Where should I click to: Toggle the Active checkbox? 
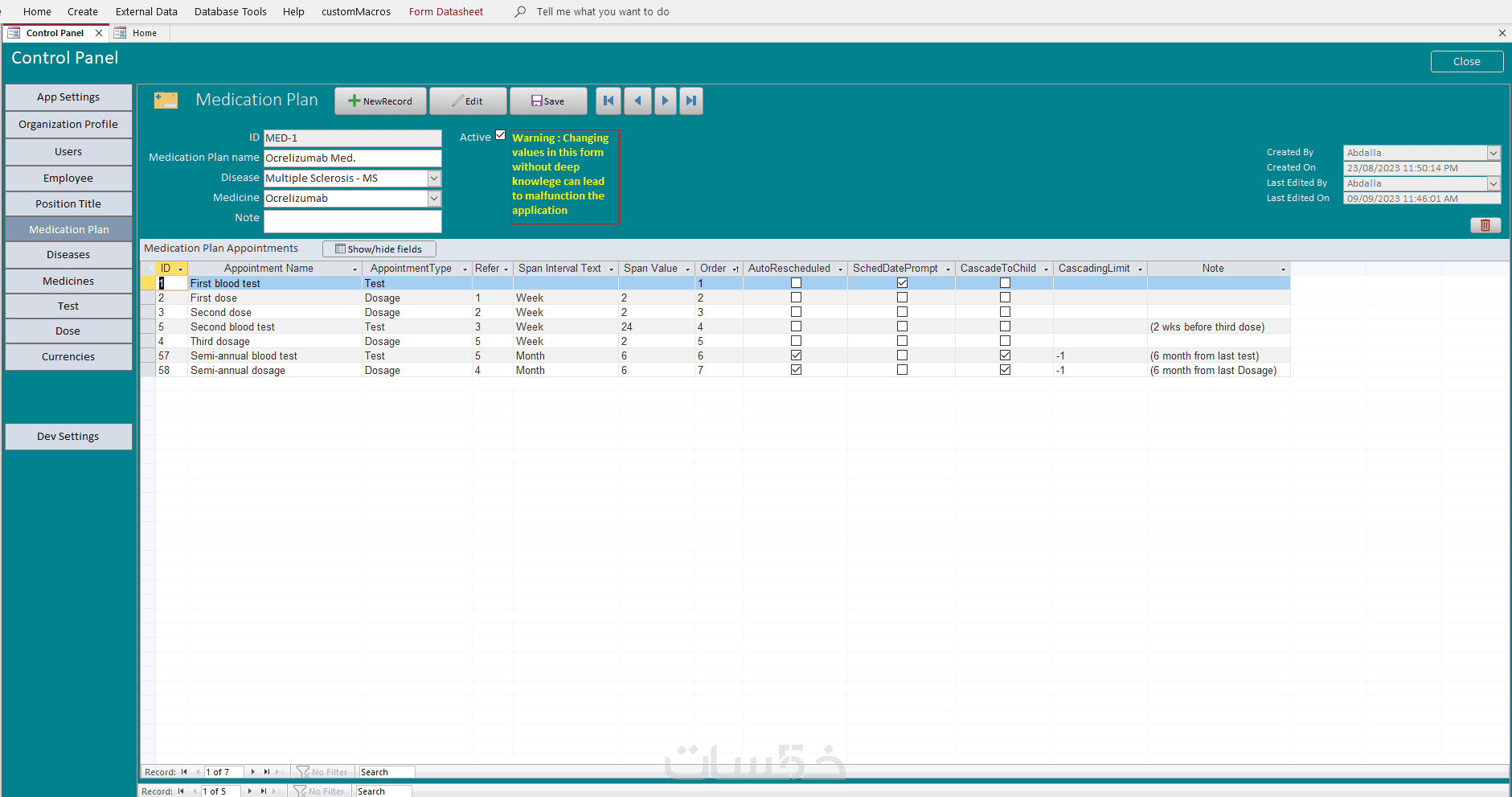(501, 135)
